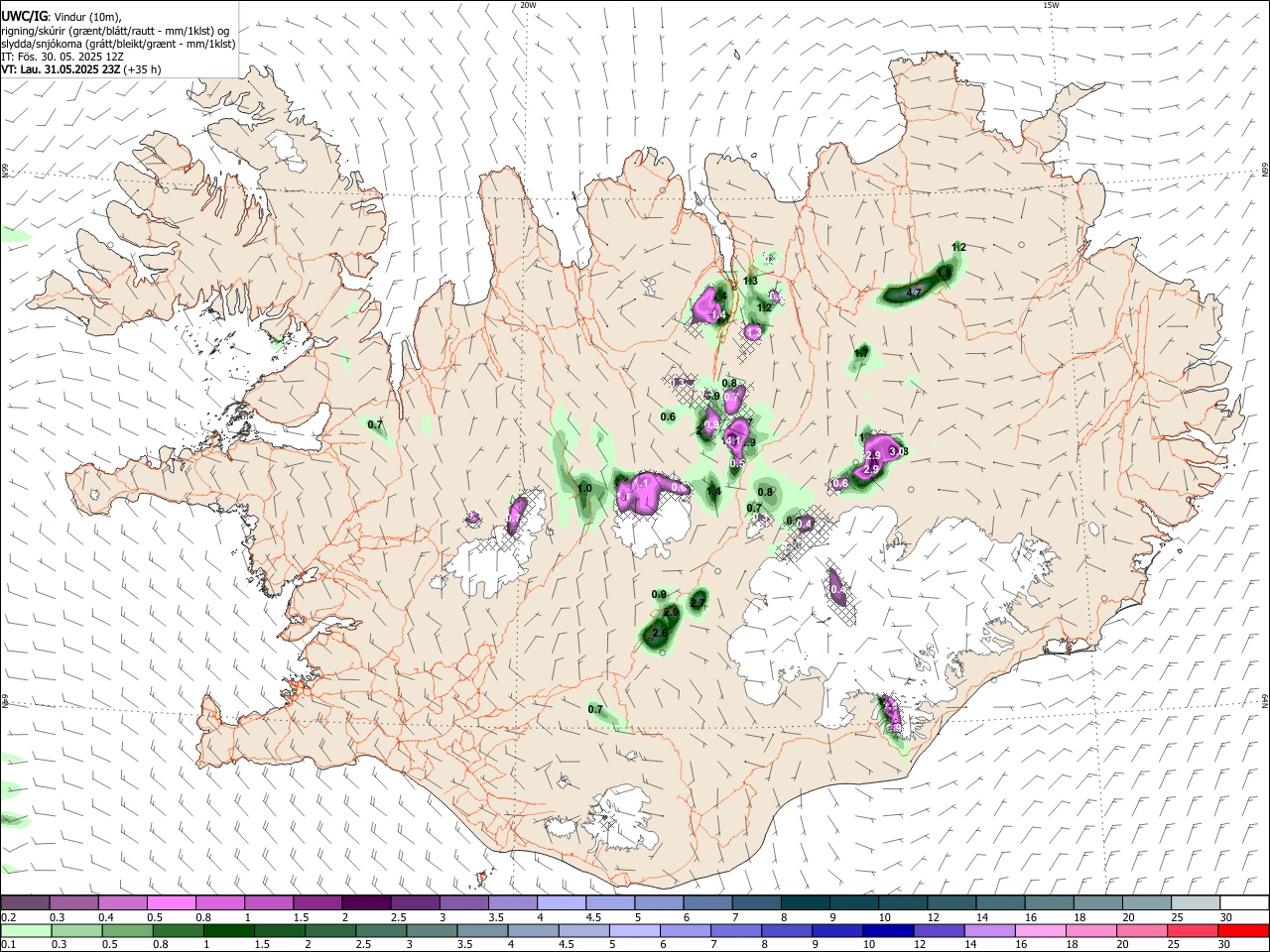Click the 2.6 precipitation value on the map
This screenshot has height=952, width=1270.
[x=660, y=633]
